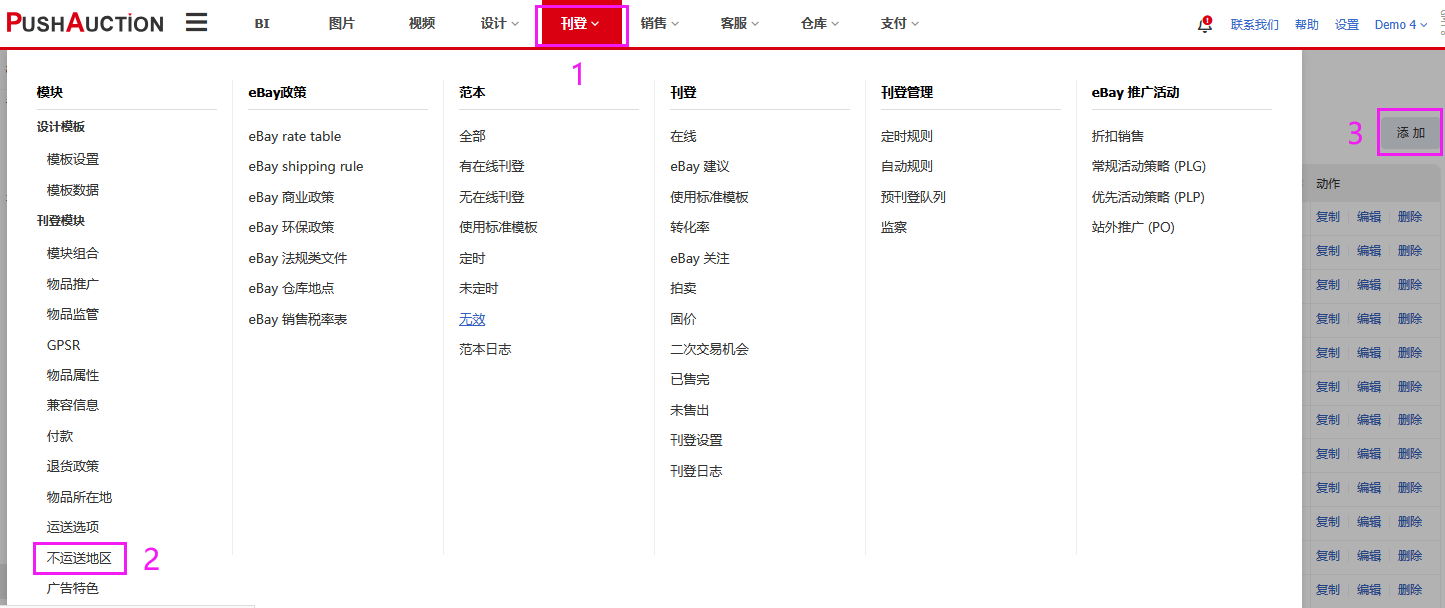The image size is (1445, 608).
Task: Open the notification bell icon
Action: coord(1205,25)
